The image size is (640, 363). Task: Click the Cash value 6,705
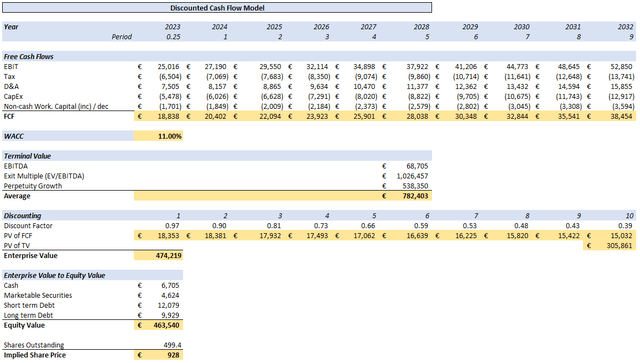click(x=170, y=285)
